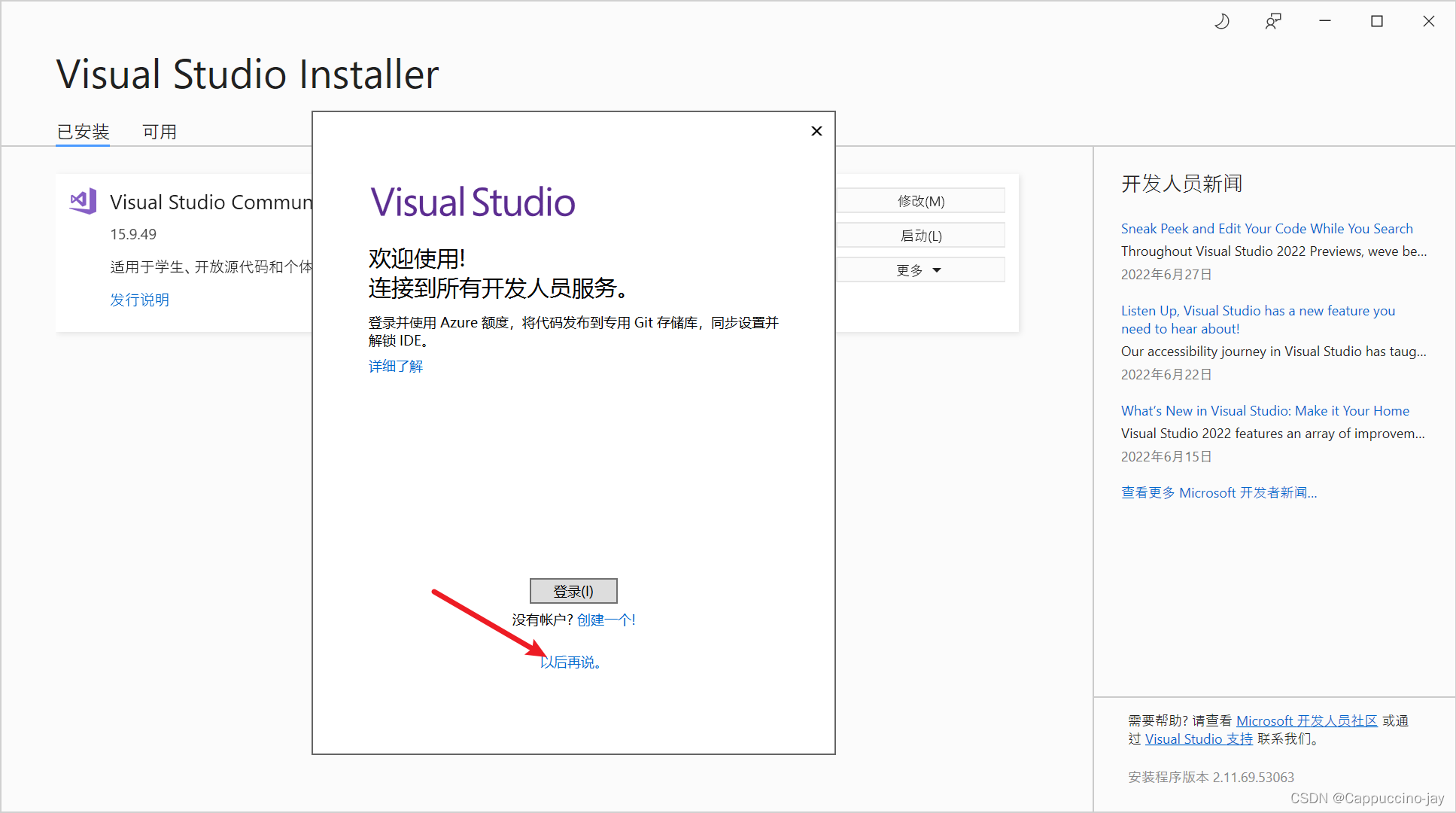Screen dimensions: 1456x813
Task: Click Visual Studio 2022 features summary text
Action: click(1273, 434)
